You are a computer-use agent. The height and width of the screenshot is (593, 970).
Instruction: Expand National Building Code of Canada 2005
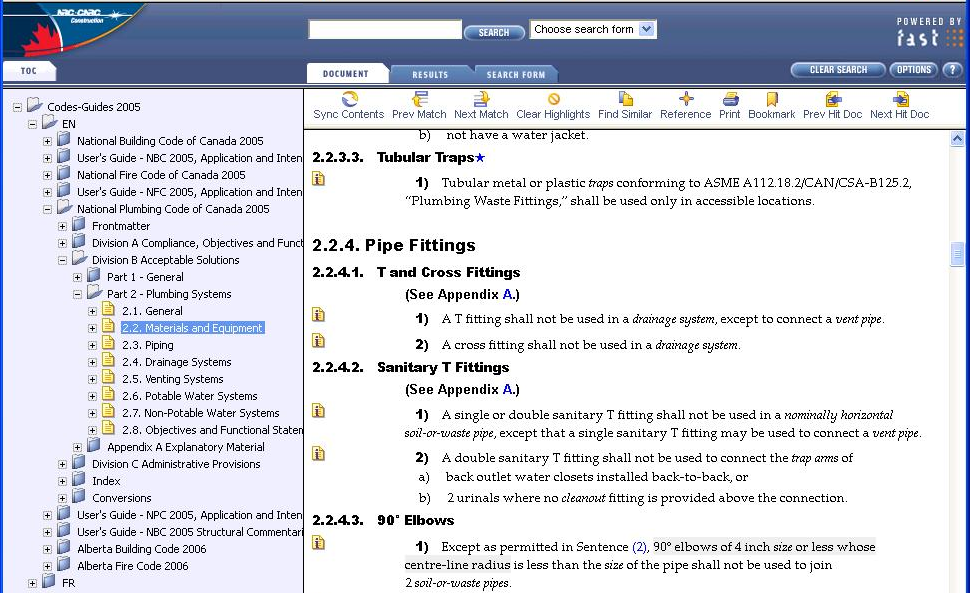(47, 142)
